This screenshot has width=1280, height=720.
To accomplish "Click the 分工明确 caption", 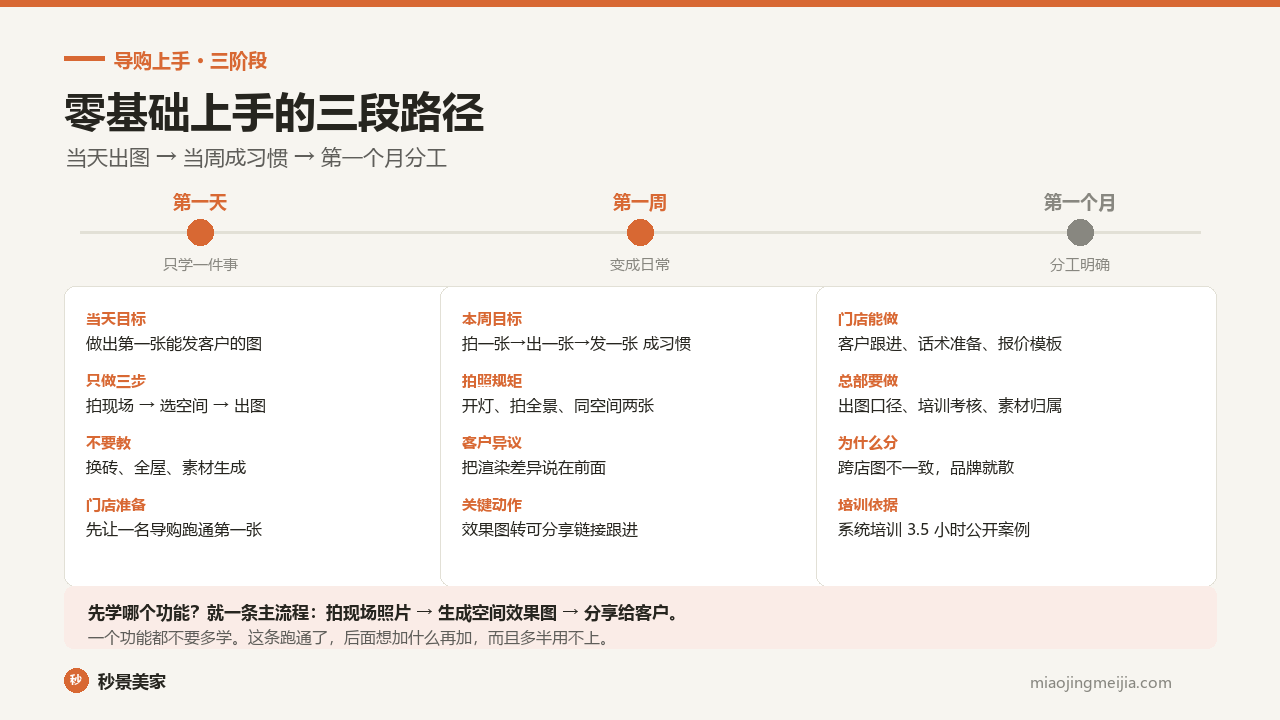I will click(x=1080, y=265).
